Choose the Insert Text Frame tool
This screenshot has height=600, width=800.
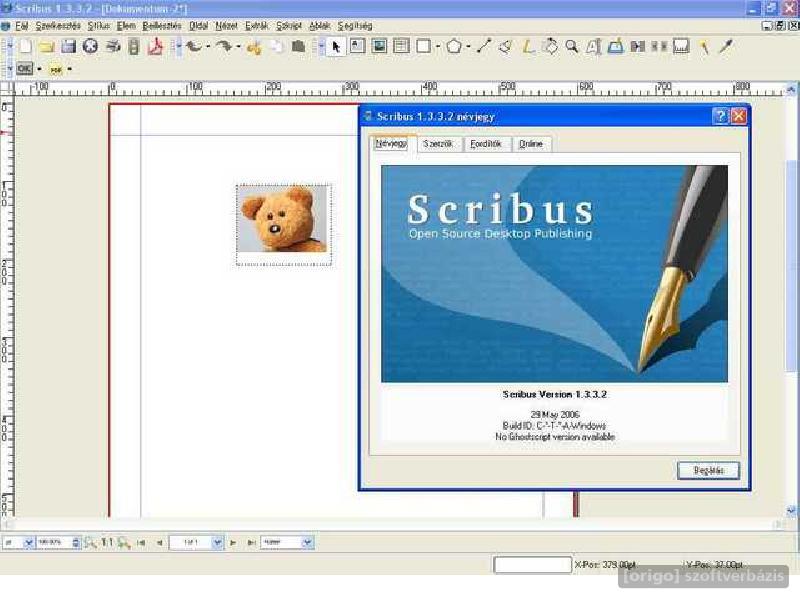357,46
